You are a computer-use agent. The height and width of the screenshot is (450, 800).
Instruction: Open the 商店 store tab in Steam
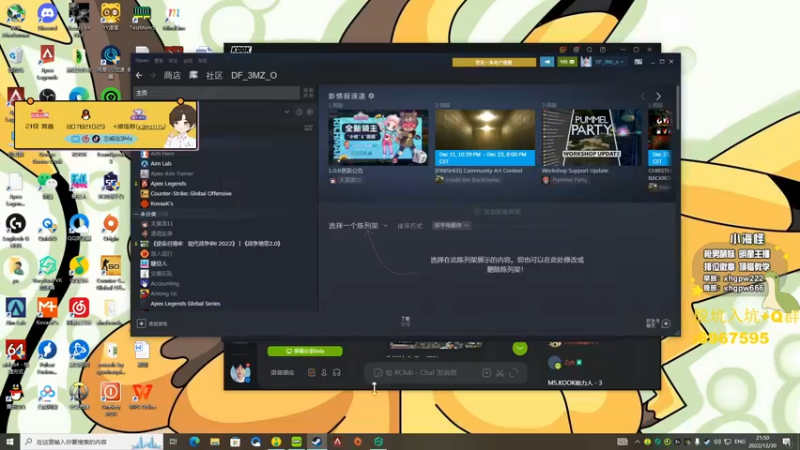[172, 76]
